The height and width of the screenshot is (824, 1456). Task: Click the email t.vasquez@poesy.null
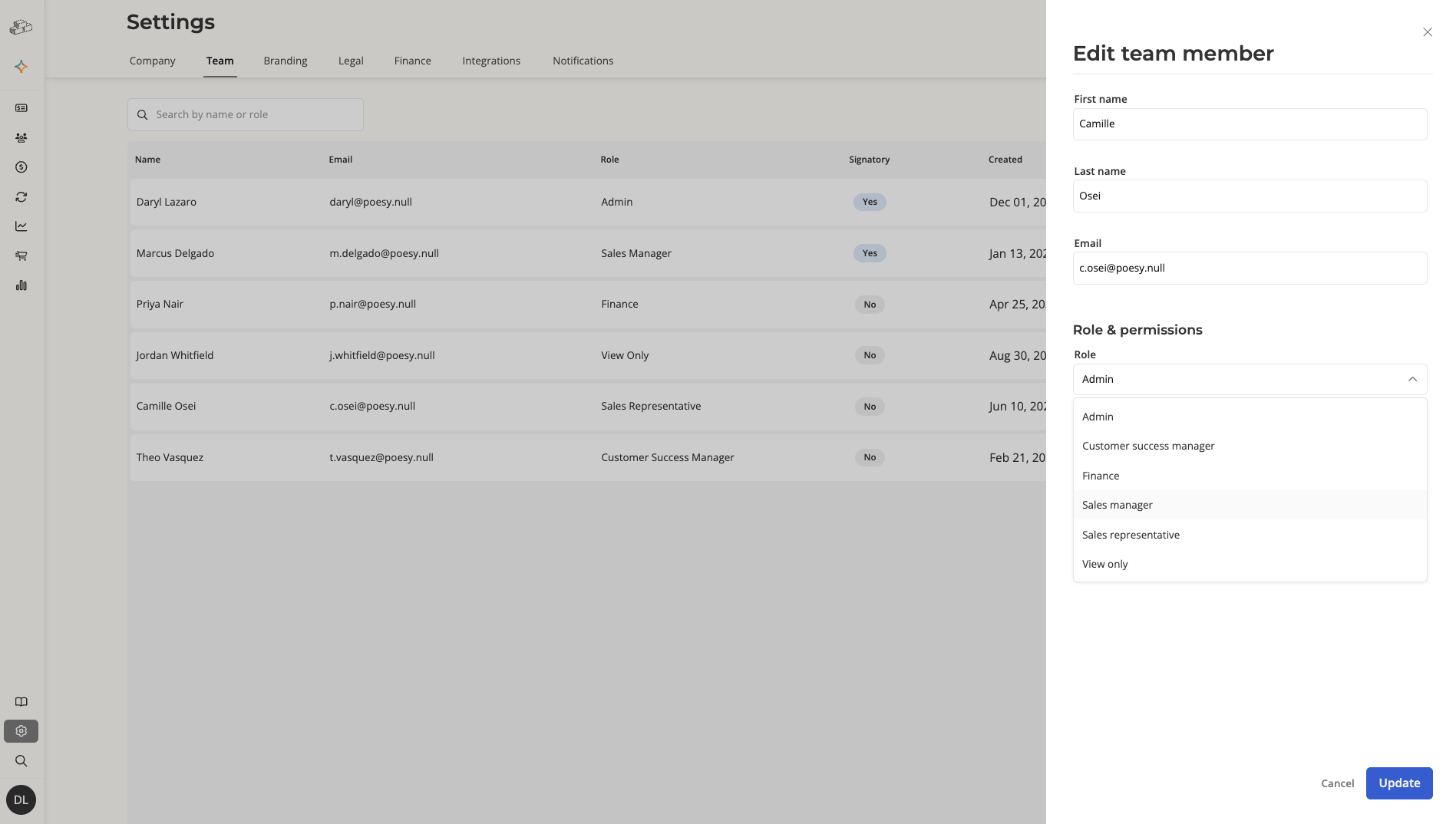coord(381,457)
